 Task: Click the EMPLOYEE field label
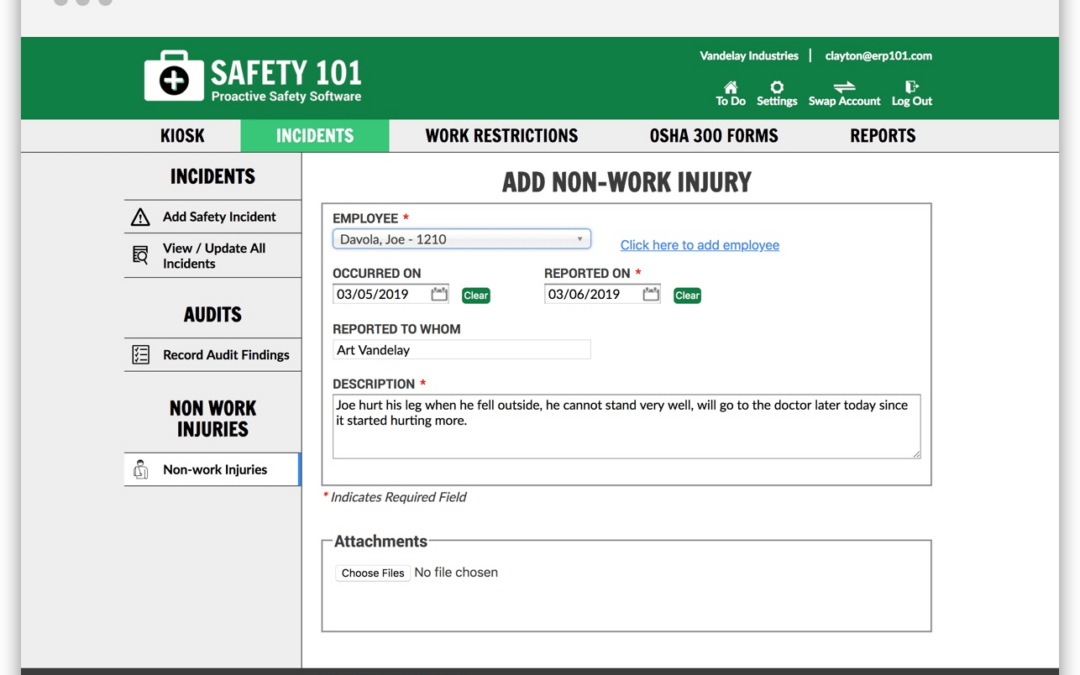point(365,218)
